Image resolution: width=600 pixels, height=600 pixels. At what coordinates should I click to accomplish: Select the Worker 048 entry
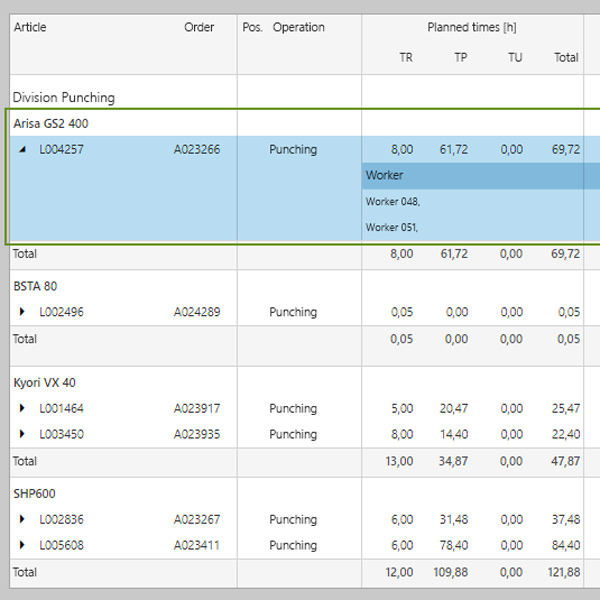point(392,201)
